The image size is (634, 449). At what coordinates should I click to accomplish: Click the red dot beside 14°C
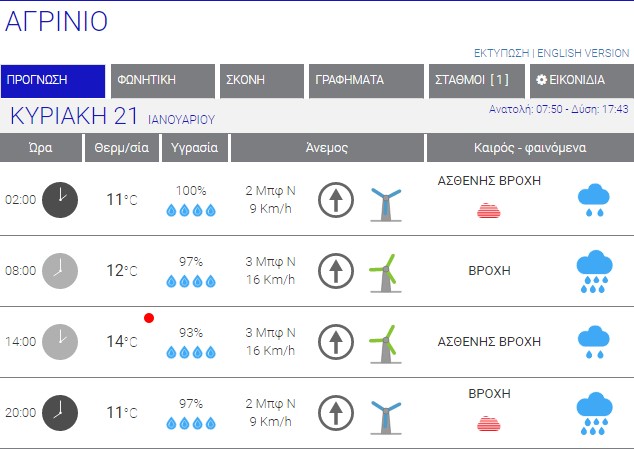pos(149,318)
